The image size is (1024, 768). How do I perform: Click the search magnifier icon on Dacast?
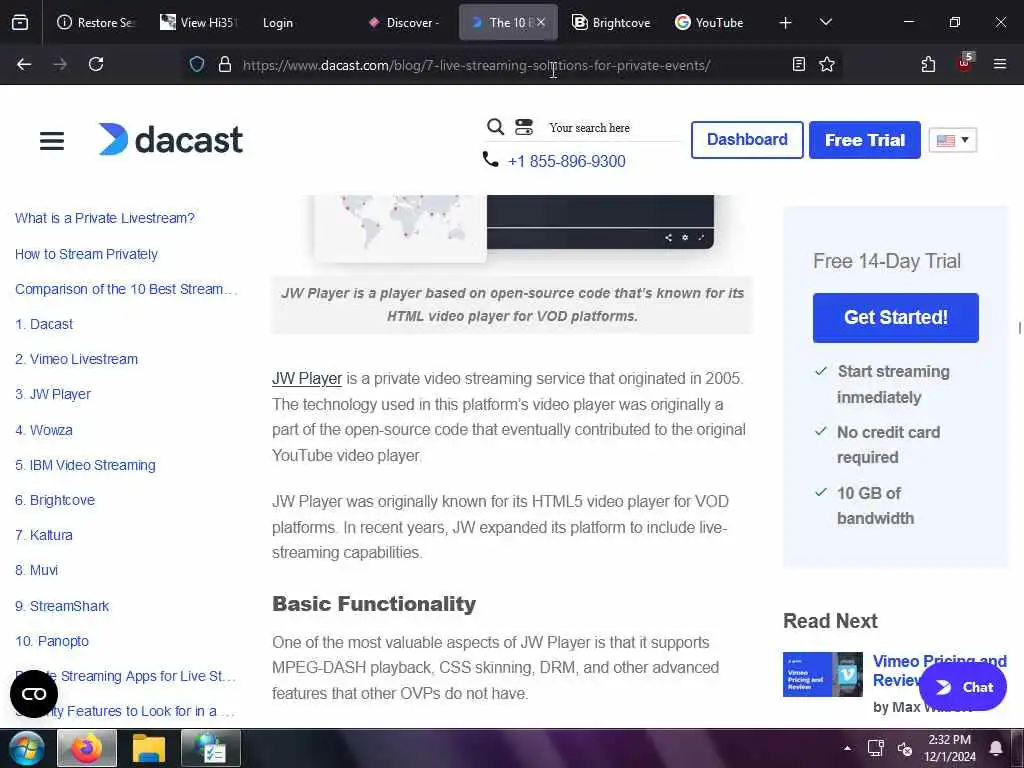(496, 127)
